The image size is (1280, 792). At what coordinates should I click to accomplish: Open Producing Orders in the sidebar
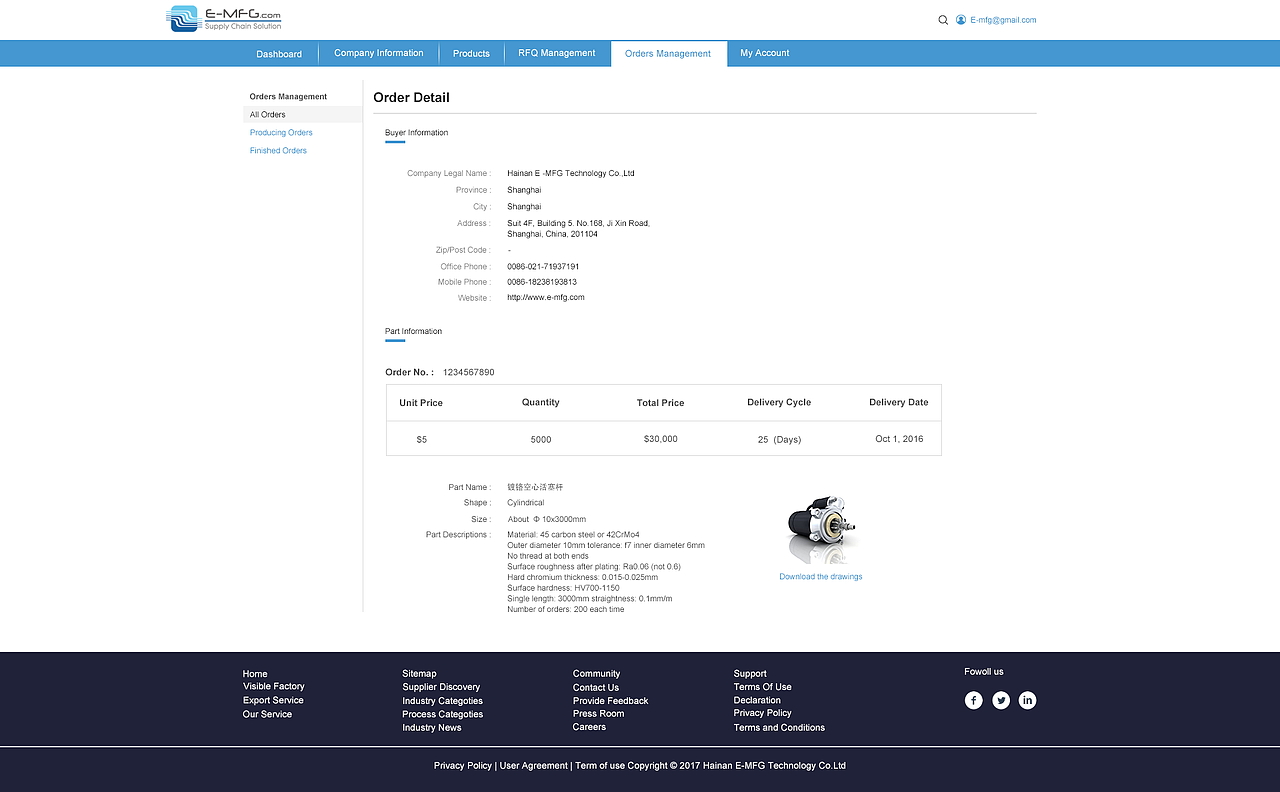pos(281,133)
